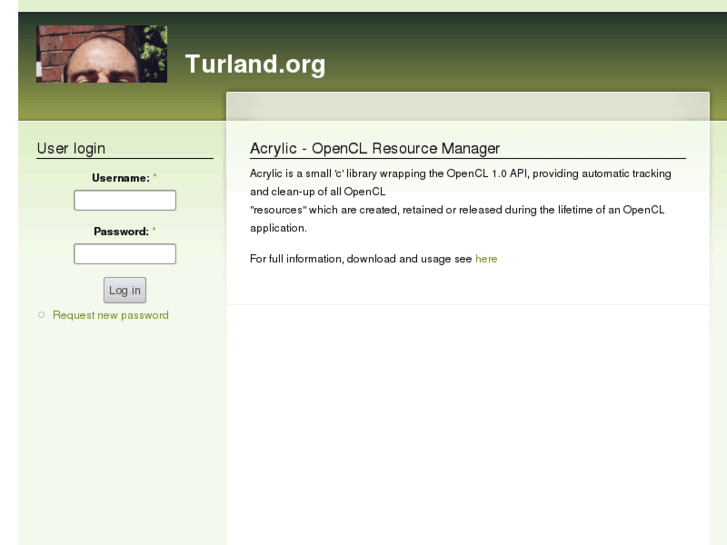Click the Log in button
Screen dimensions: 727x545
125,290
